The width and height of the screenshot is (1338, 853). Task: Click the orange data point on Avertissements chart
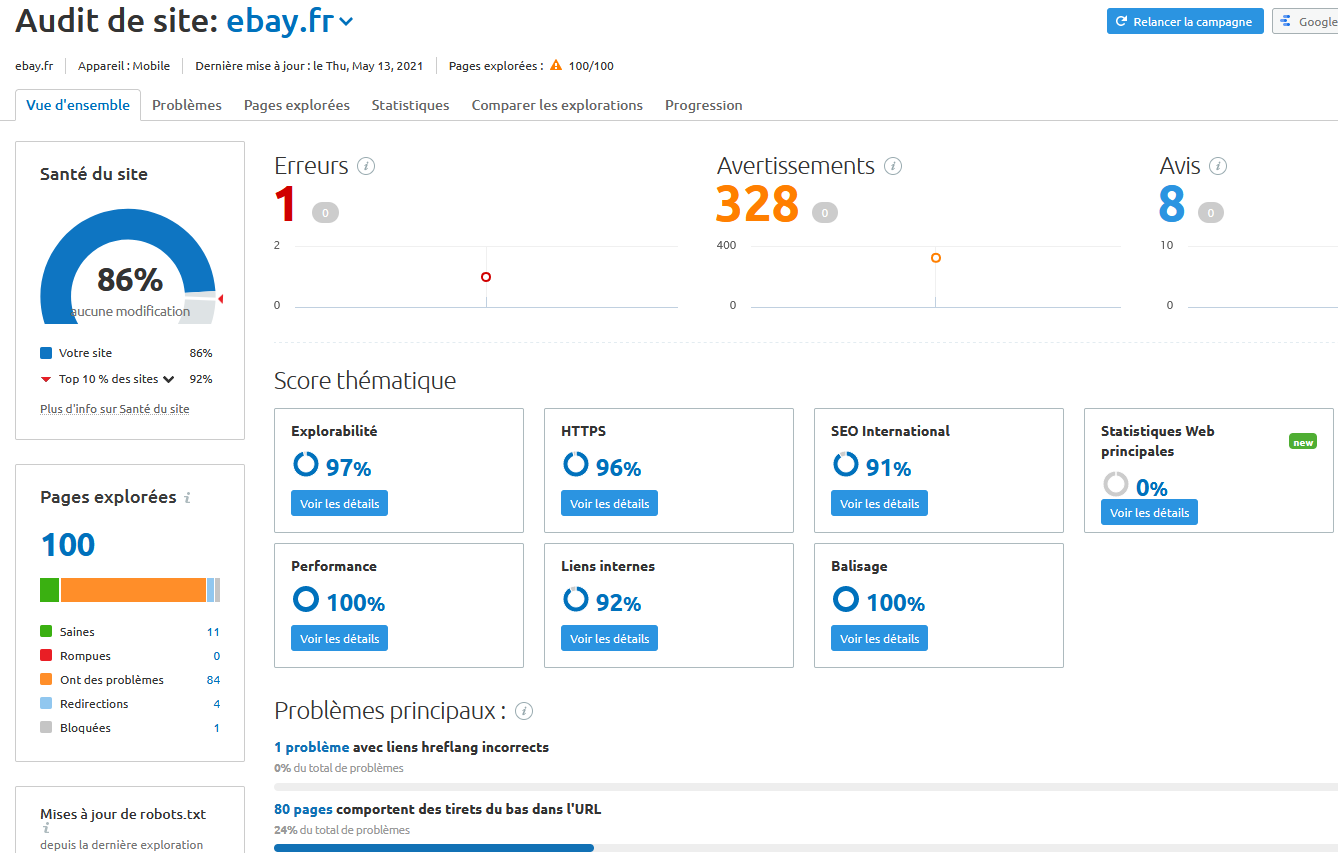coord(936,258)
